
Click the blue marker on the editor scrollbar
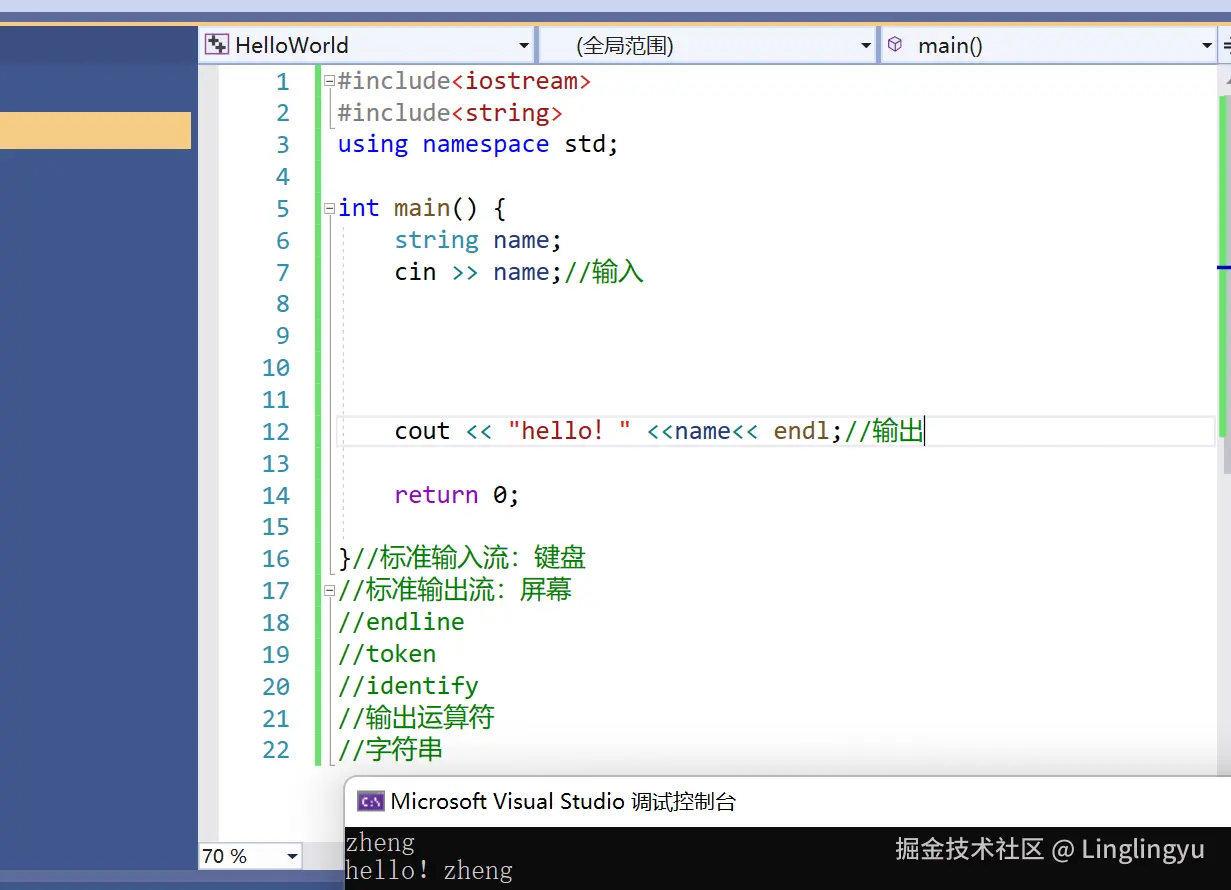pyautogui.click(x=1225, y=267)
